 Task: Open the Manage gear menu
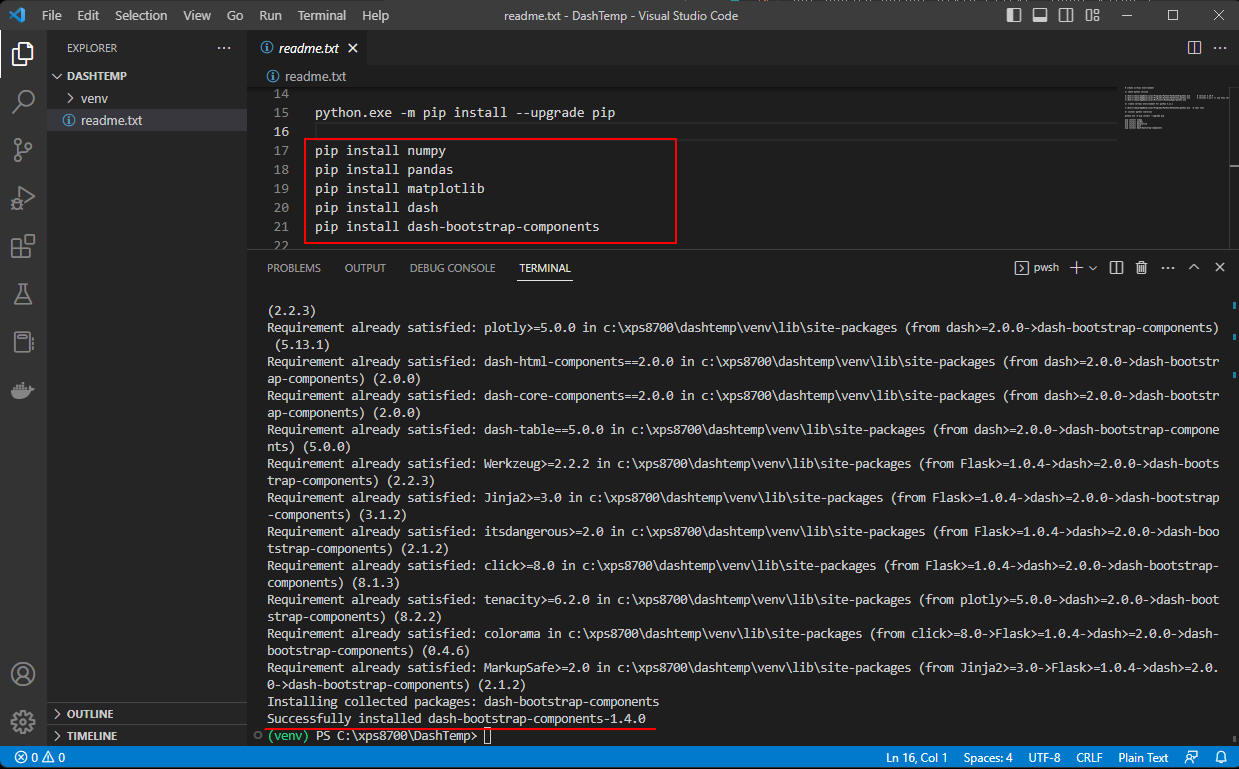click(23, 721)
